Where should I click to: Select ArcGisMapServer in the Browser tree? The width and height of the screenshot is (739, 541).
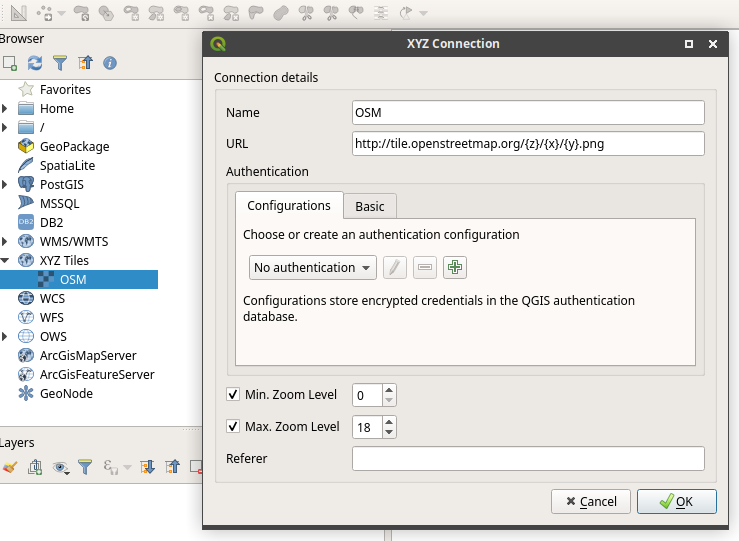88,355
